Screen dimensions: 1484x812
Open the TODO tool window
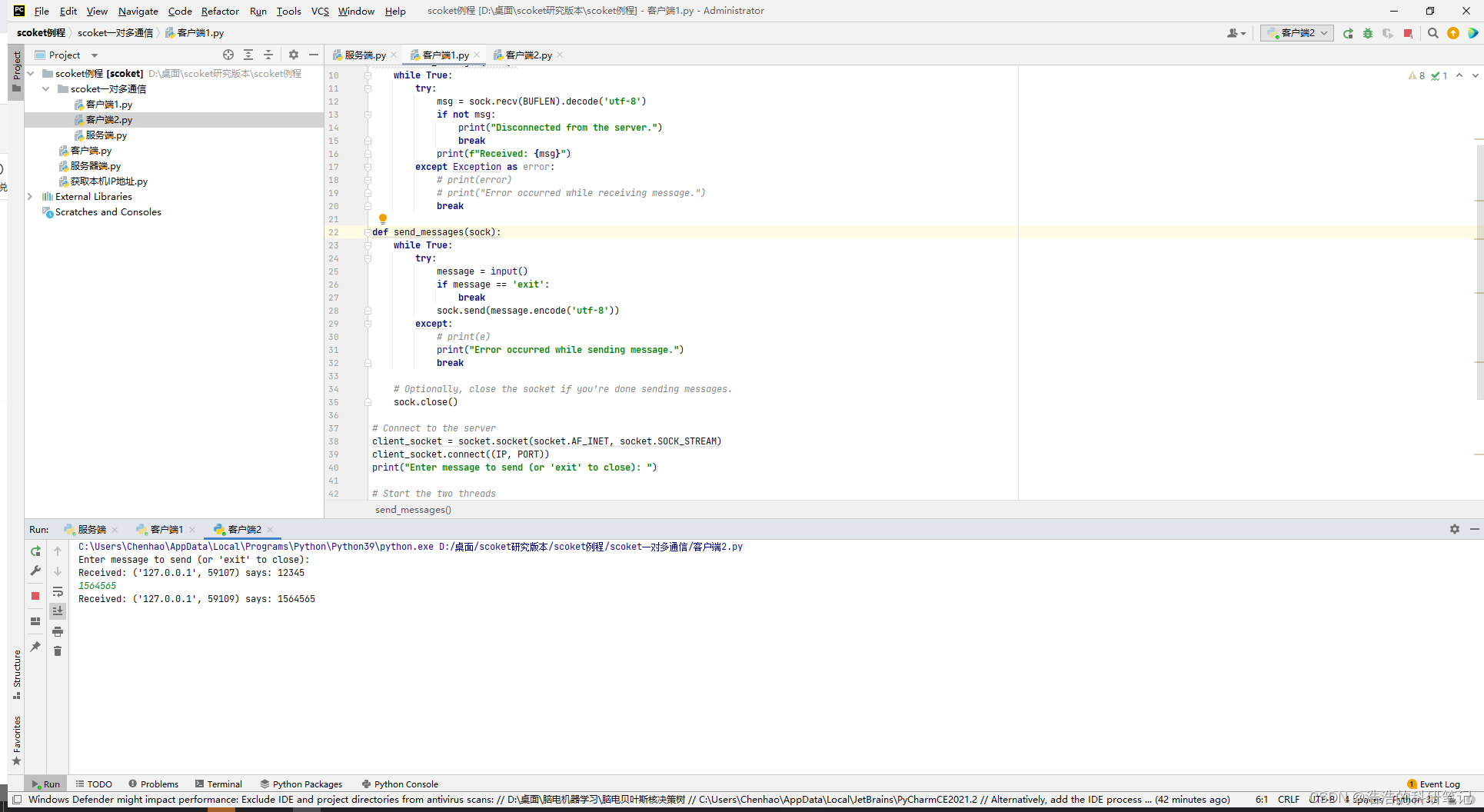tap(94, 784)
